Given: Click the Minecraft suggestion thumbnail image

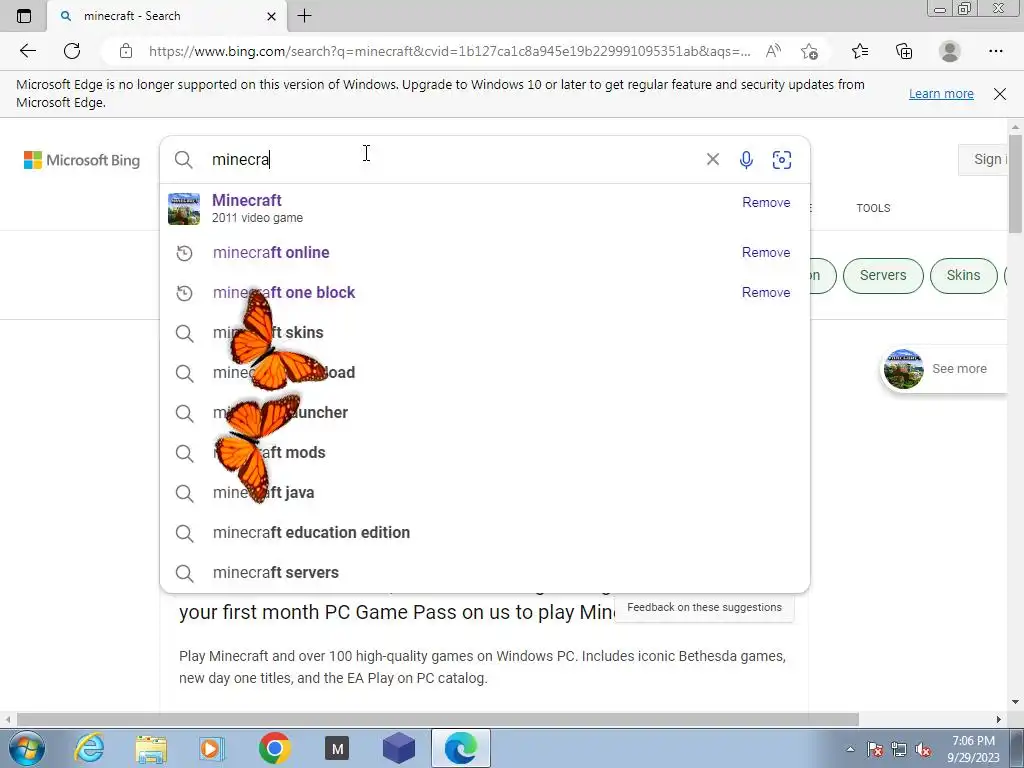Looking at the screenshot, I should tap(184, 209).
